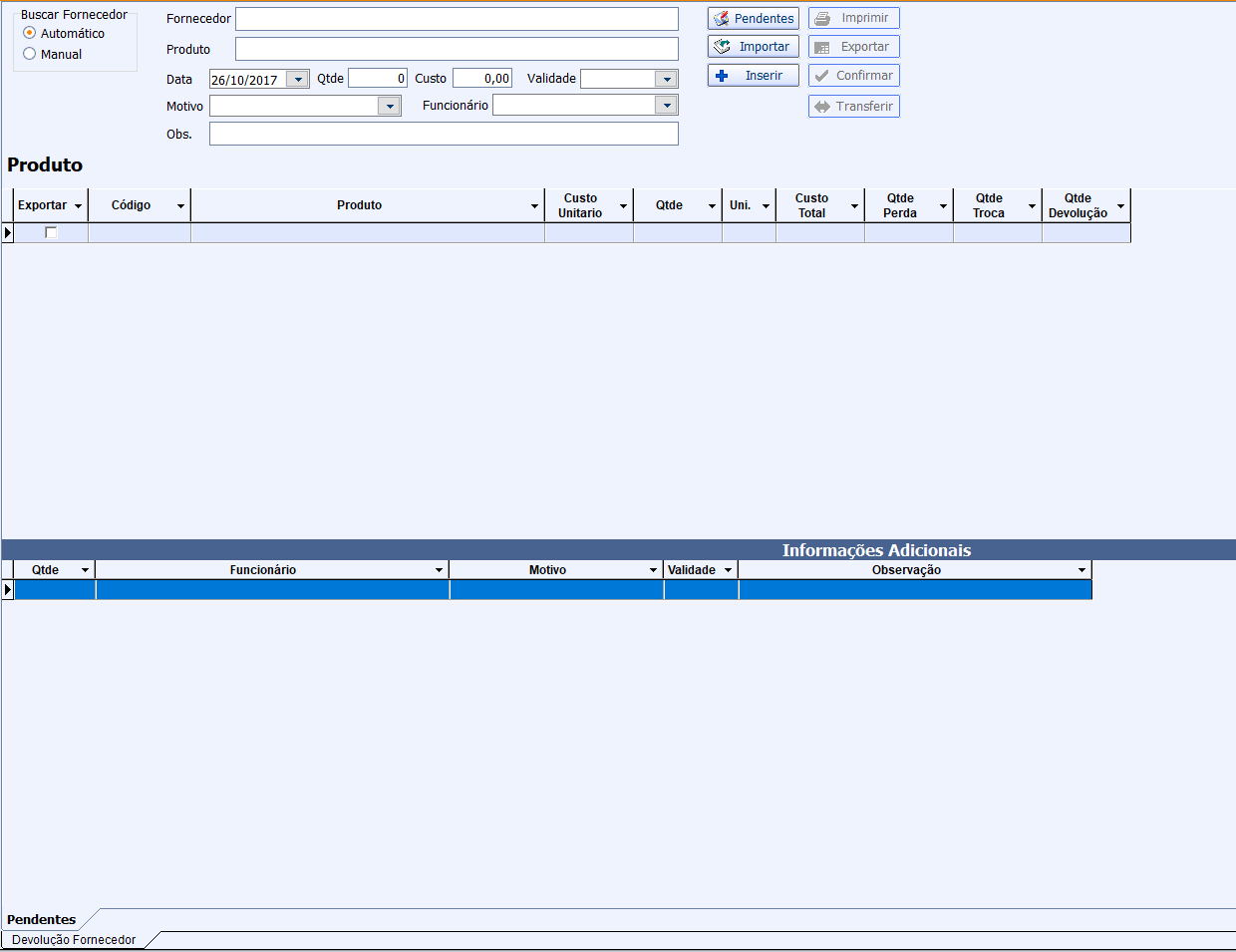Screen dimensions: 1236x952
Task: Select the Automático radio option
Action: point(30,33)
